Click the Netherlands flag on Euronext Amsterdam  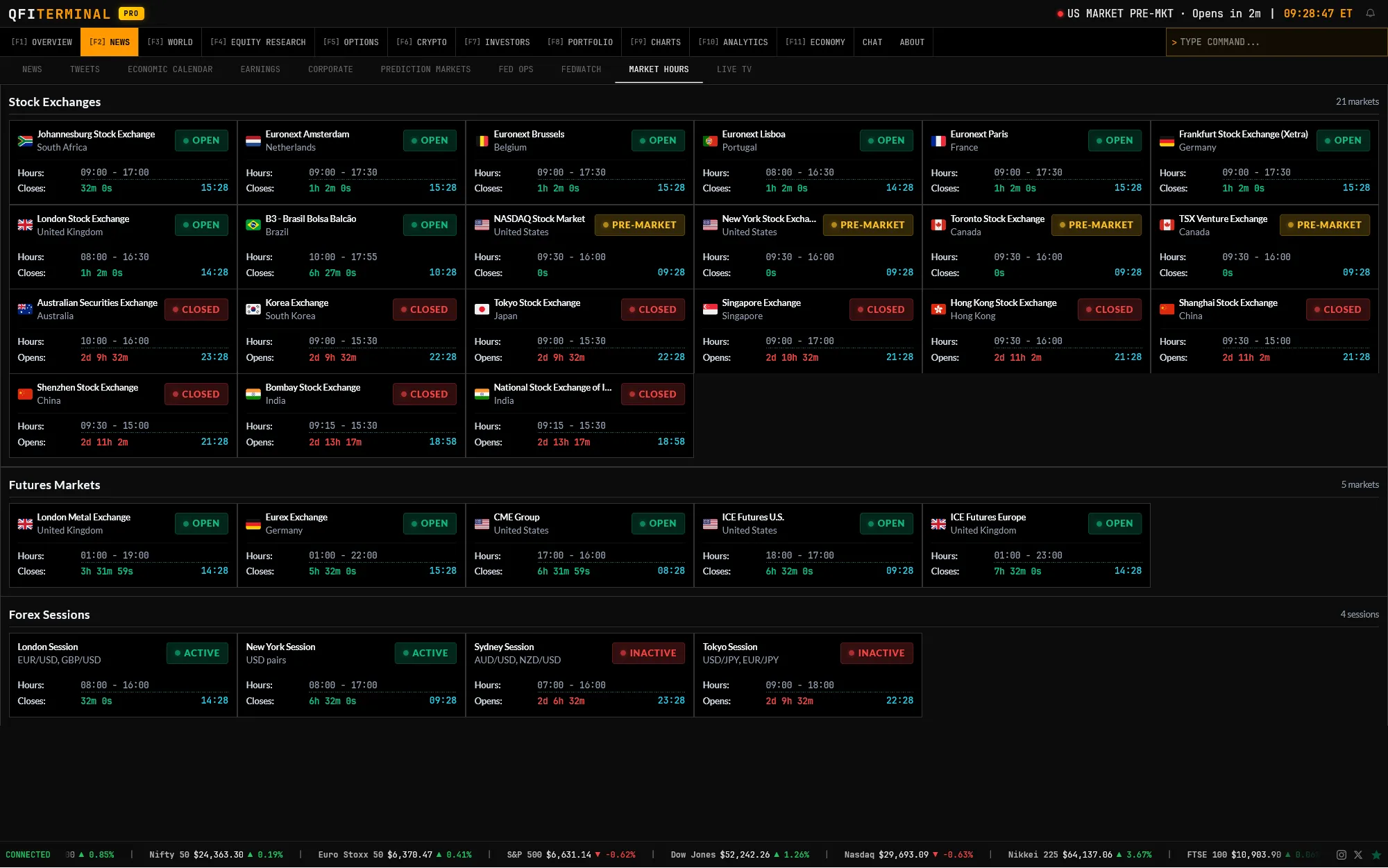pos(253,141)
